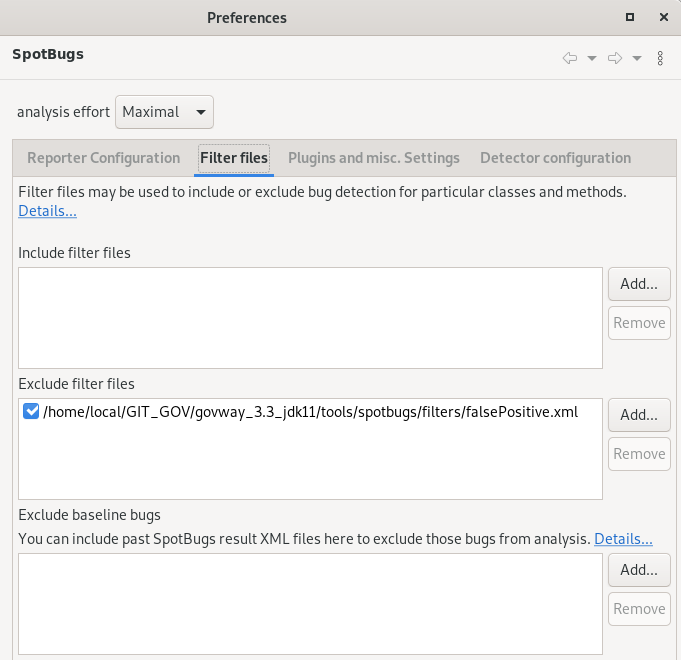Select the Filter files tab
The width and height of the screenshot is (681, 660).
point(234,158)
